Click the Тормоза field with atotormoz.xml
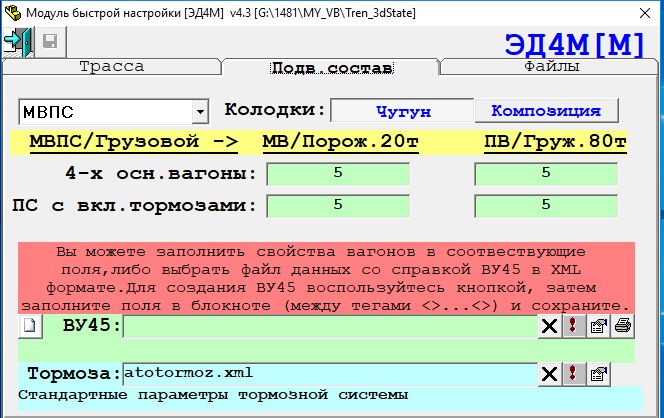The width and height of the screenshot is (664, 418). point(330,374)
